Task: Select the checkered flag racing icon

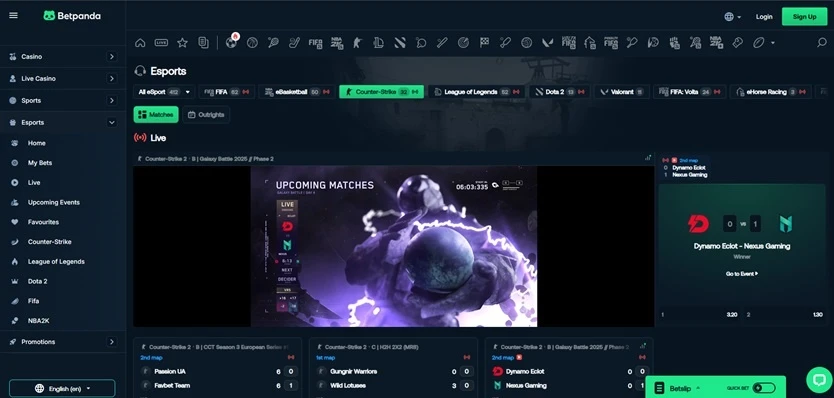Action: click(485, 43)
